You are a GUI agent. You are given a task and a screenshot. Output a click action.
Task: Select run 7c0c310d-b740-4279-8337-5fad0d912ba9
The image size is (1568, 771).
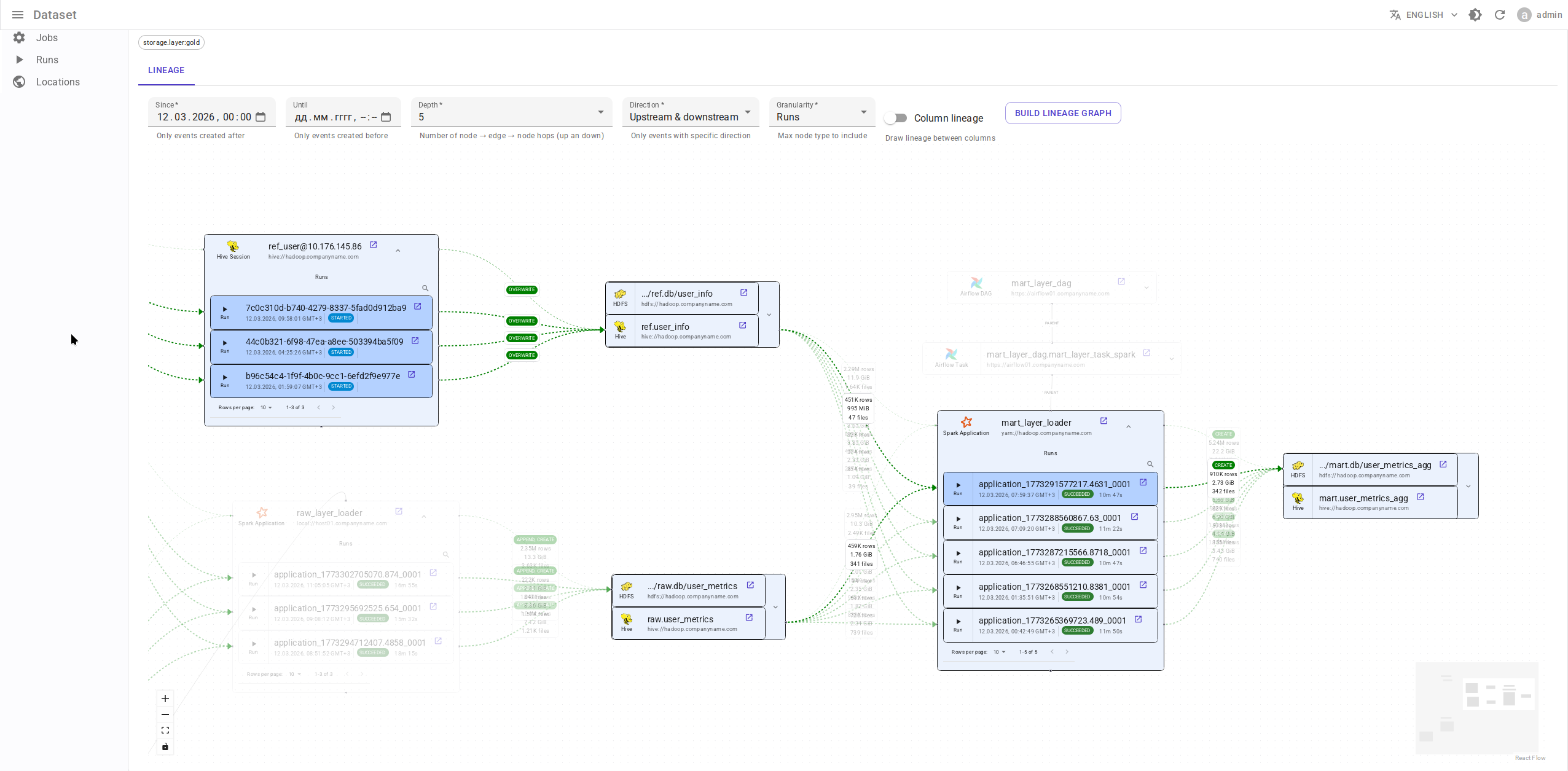pyautogui.click(x=321, y=312)
